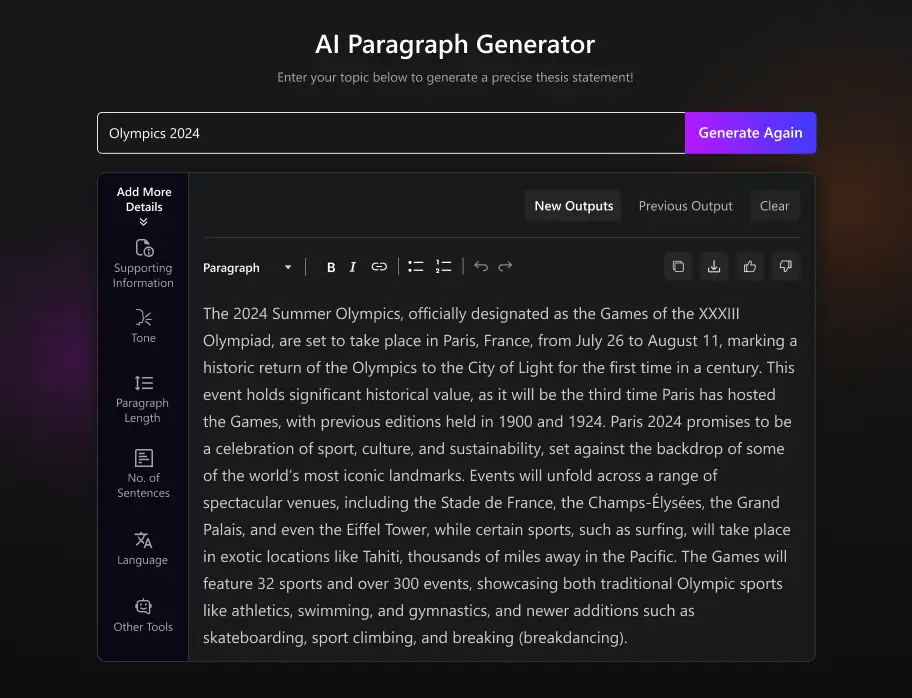Copy the generated paragraph
This screenshot has height=698, width=912.
click(678, 266)
